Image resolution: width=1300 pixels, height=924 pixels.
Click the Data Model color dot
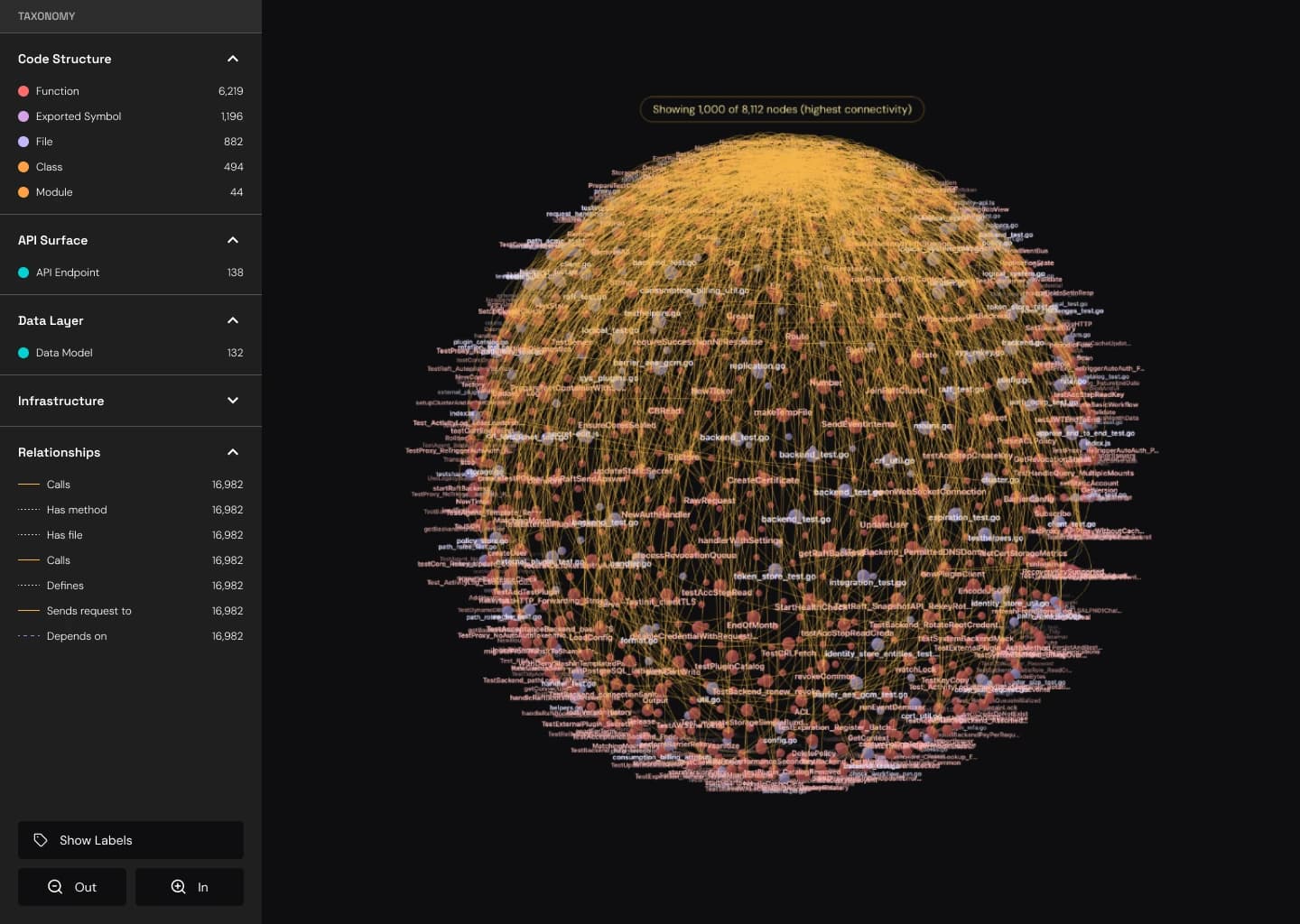(23, 353)
